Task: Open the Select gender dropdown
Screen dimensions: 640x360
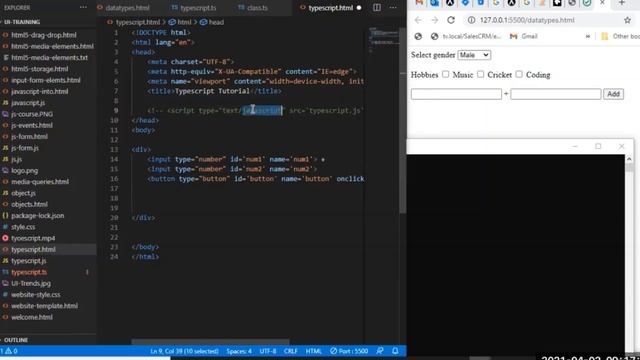Action: [474, 55]
